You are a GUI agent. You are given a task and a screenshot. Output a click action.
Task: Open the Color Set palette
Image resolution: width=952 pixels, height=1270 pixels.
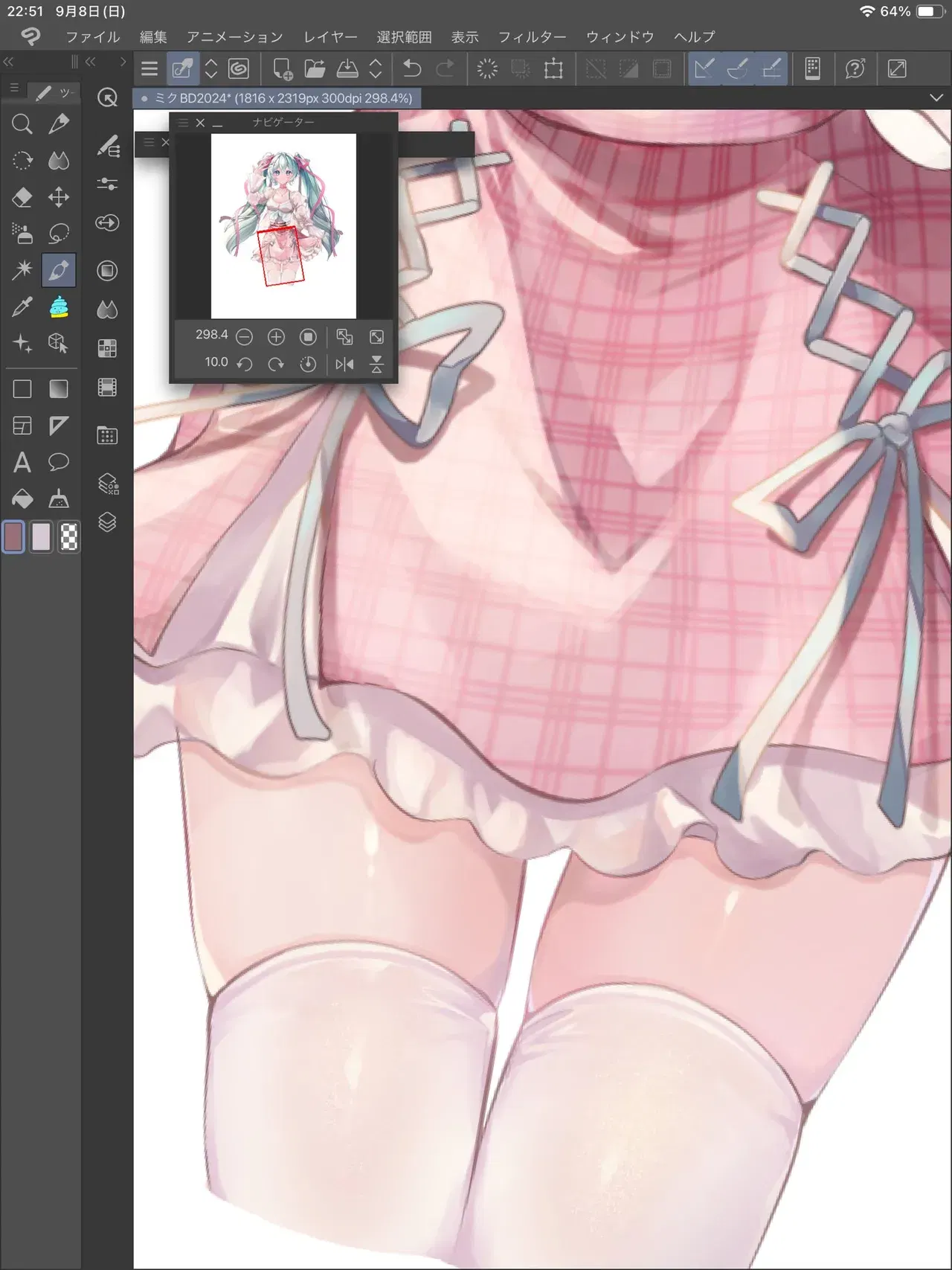pos(108,348)
